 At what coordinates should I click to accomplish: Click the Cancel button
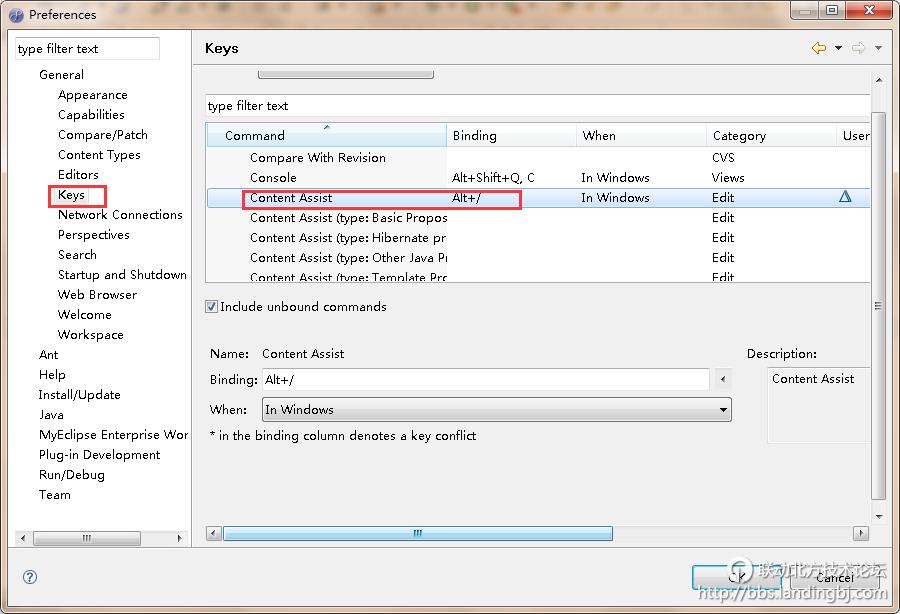[x=834, y=577]
